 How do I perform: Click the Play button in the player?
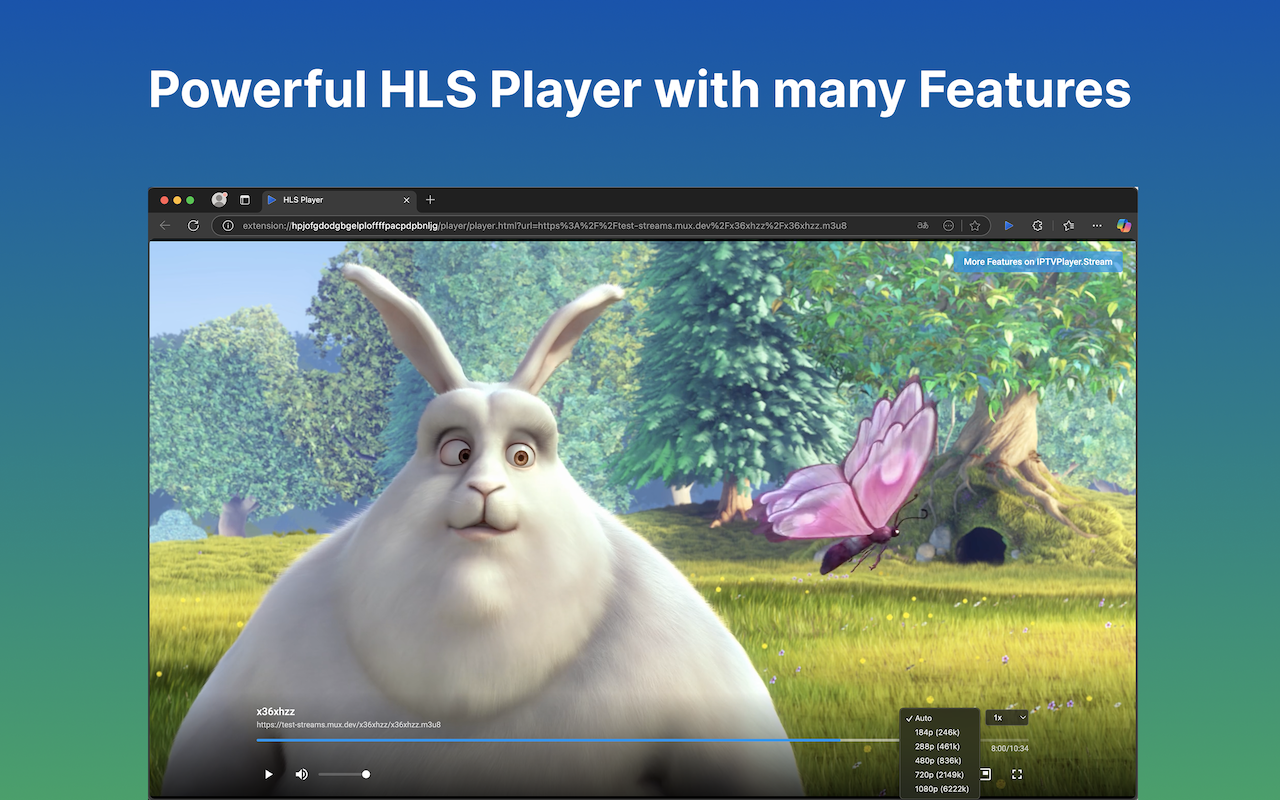268,774
